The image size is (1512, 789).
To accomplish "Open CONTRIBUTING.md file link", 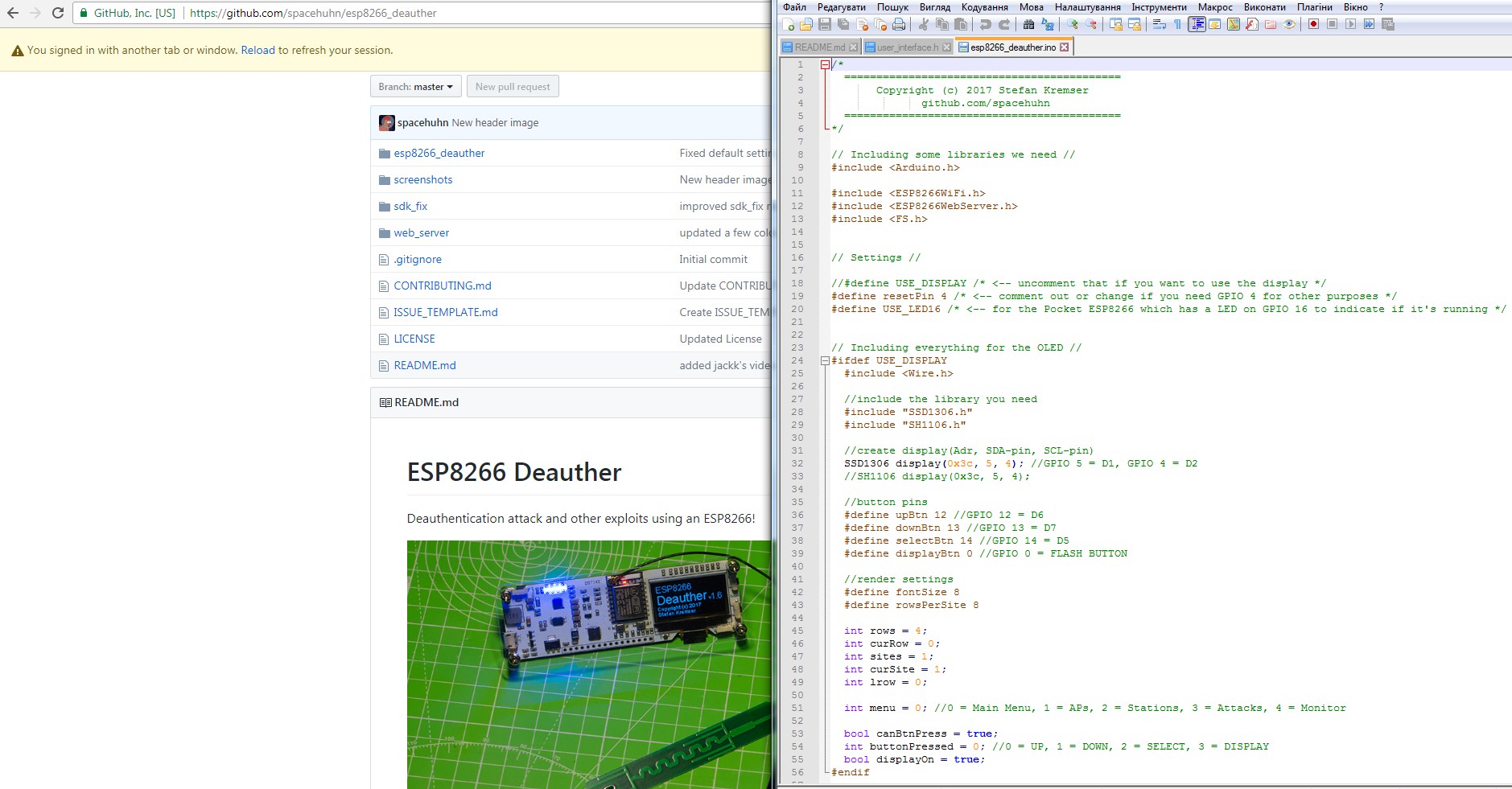I will (x=443, y=286).
